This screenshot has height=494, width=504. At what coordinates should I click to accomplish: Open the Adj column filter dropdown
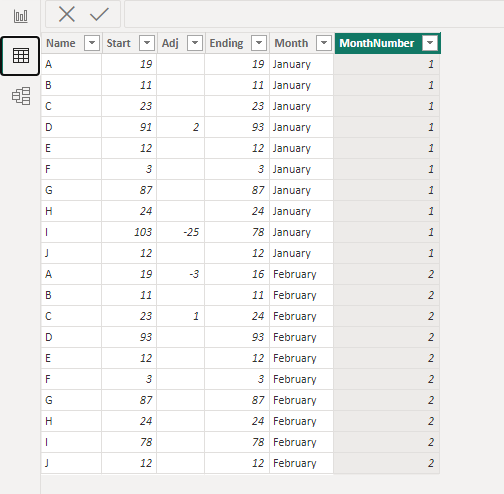(195, 43)
